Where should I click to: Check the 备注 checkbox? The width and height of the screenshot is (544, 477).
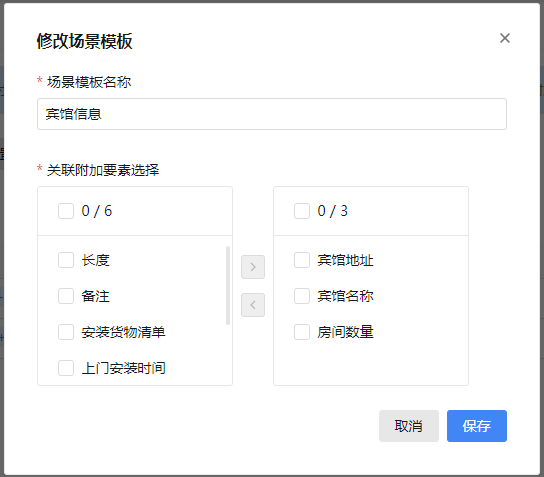(66, 296)
